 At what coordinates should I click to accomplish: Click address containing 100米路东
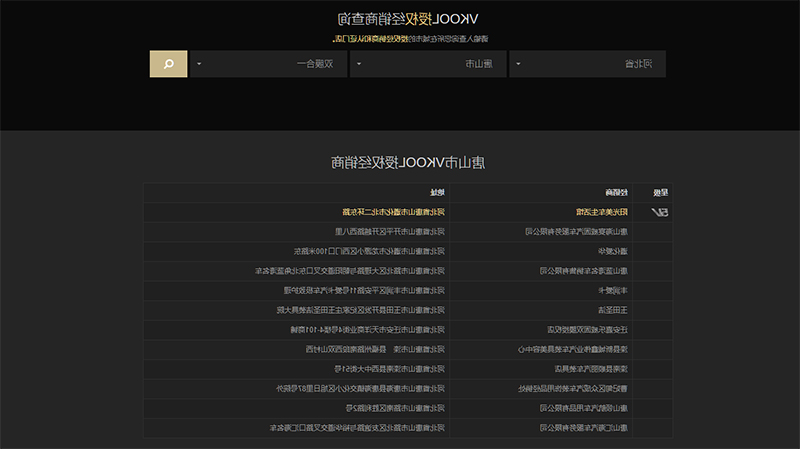(x=369, y=251)
